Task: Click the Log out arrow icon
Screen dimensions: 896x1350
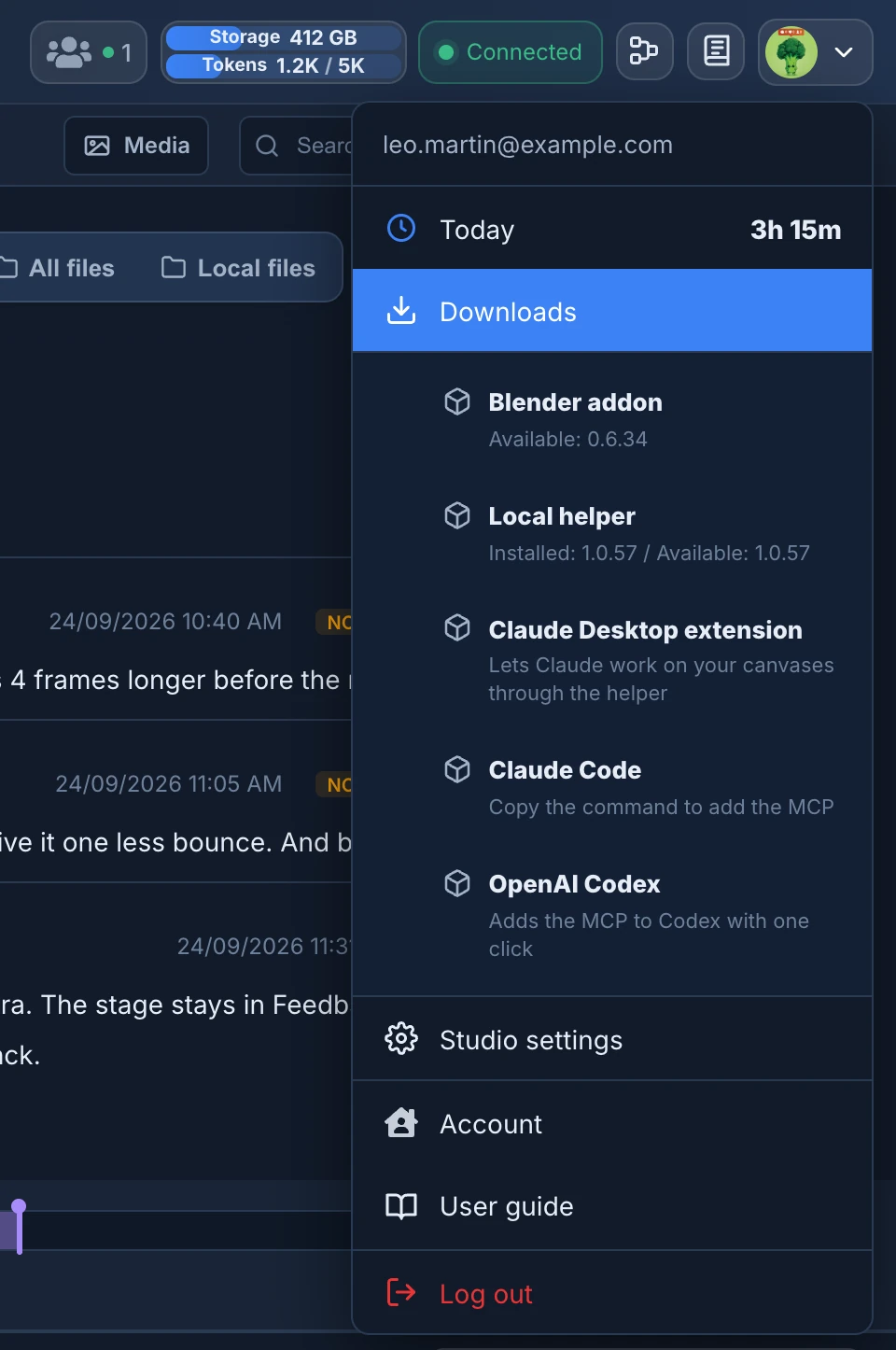Action: click(x=401, y=1292)
